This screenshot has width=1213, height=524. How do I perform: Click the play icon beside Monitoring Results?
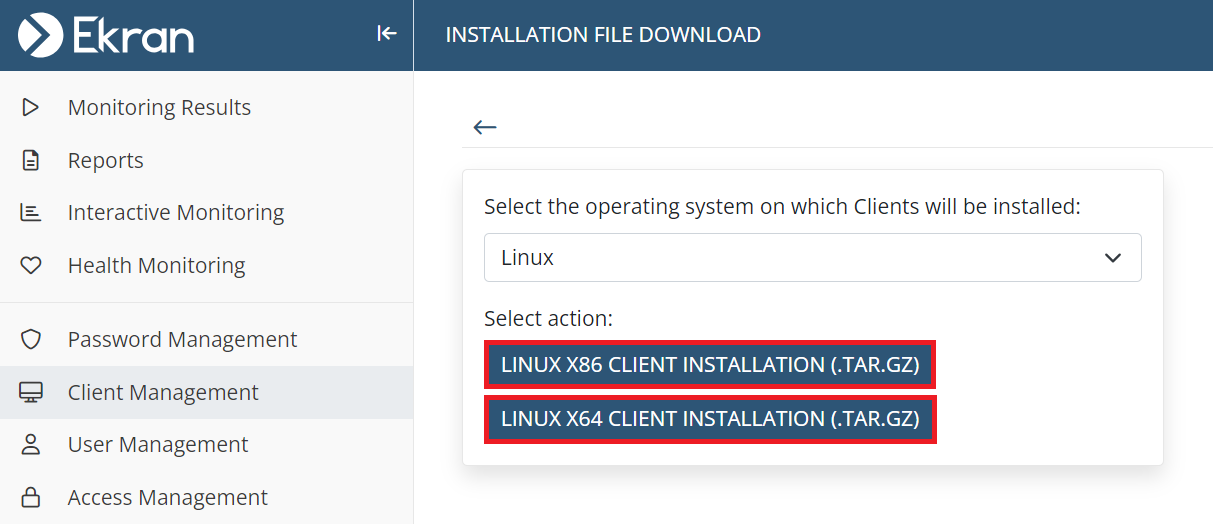(31, 107)
